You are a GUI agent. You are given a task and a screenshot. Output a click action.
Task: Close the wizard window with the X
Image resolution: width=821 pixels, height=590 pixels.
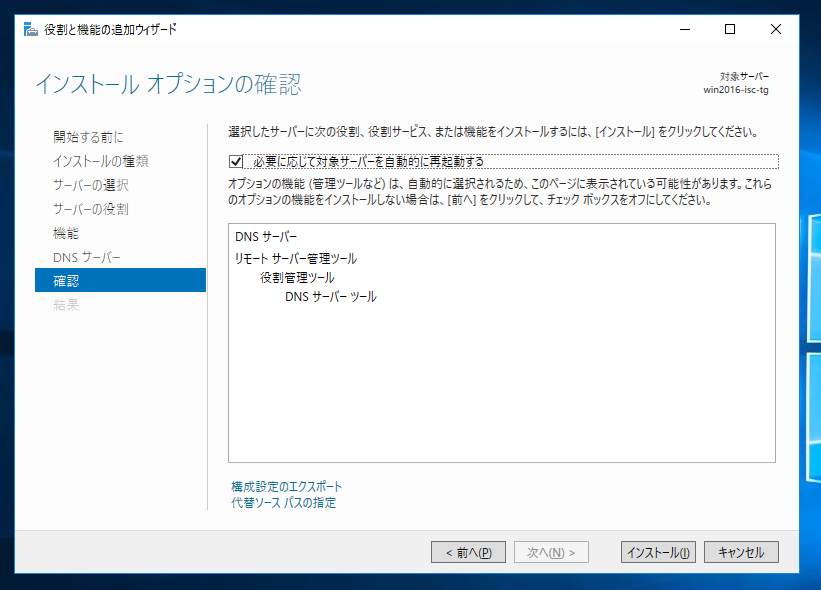click(x=776, y=29)
